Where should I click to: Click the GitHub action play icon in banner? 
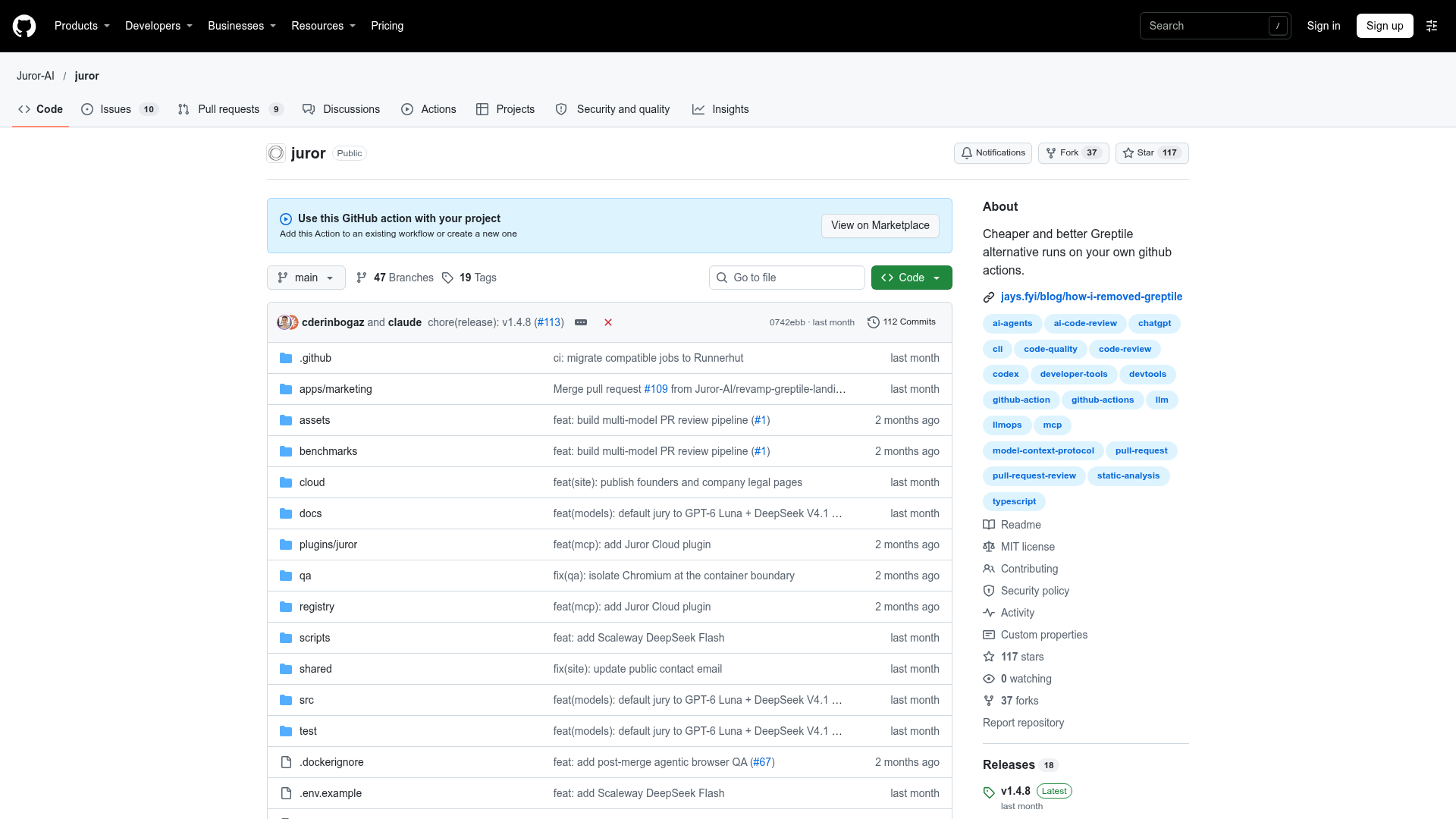click(286, 219)
